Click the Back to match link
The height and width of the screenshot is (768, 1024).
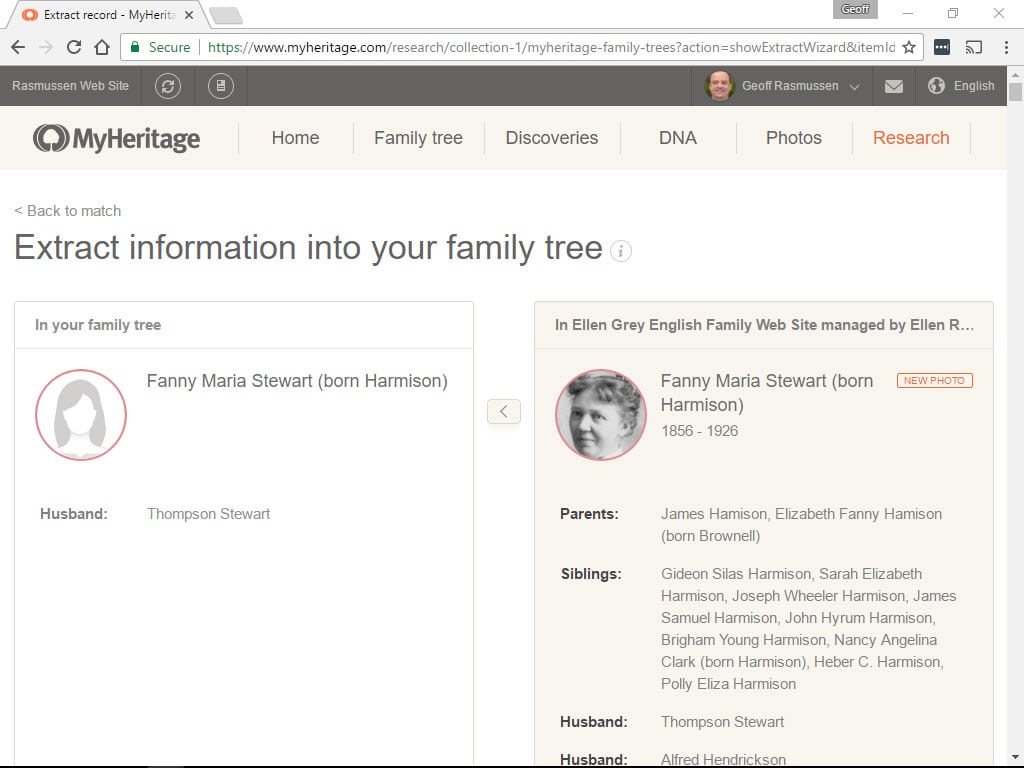(x=67, y=211)
